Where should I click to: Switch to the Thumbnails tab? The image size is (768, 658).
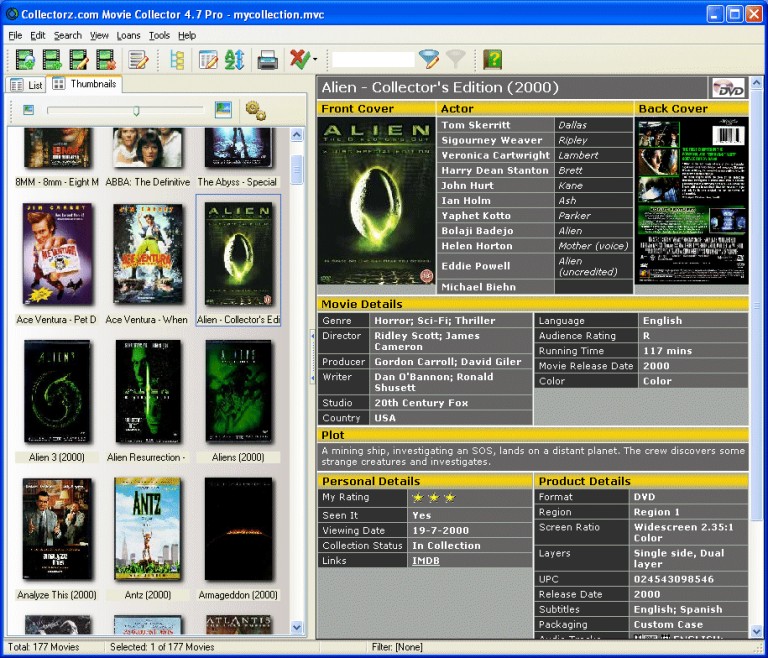[x=85, y=84]
